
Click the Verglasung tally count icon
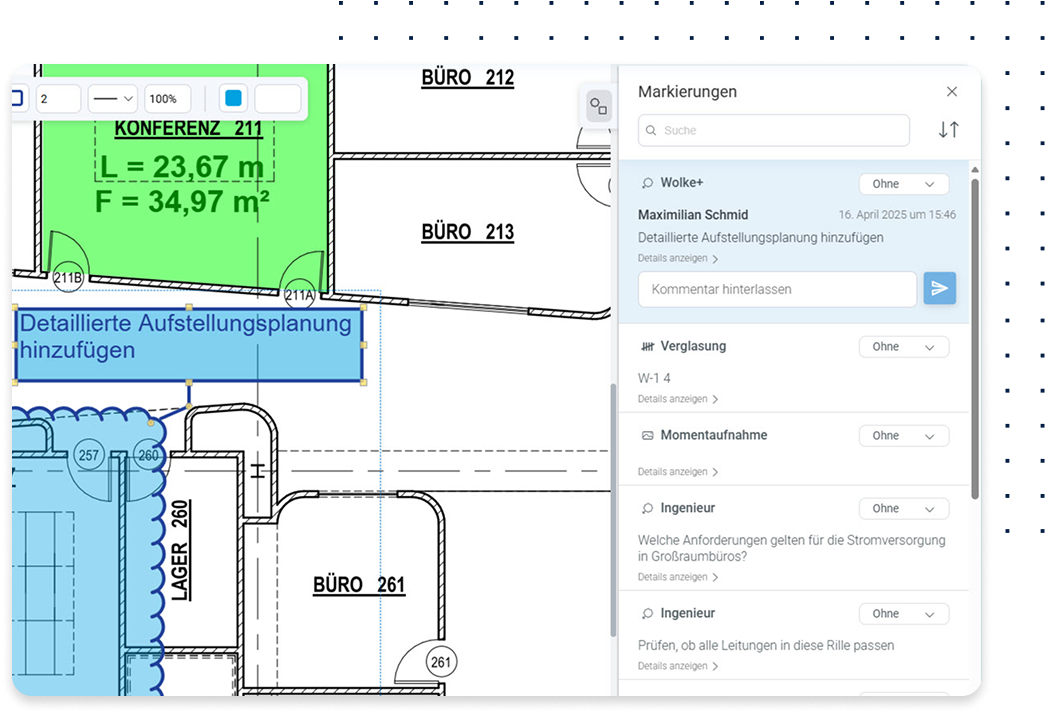(x=647, y=347)
